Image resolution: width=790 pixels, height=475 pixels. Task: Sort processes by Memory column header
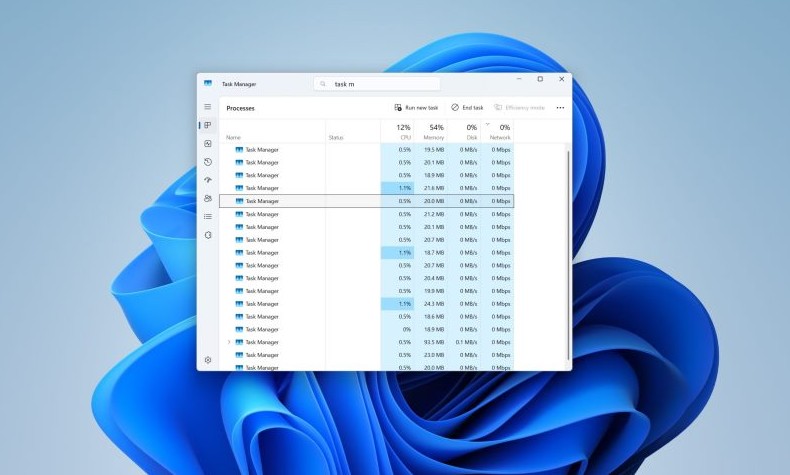pos(434,132)
